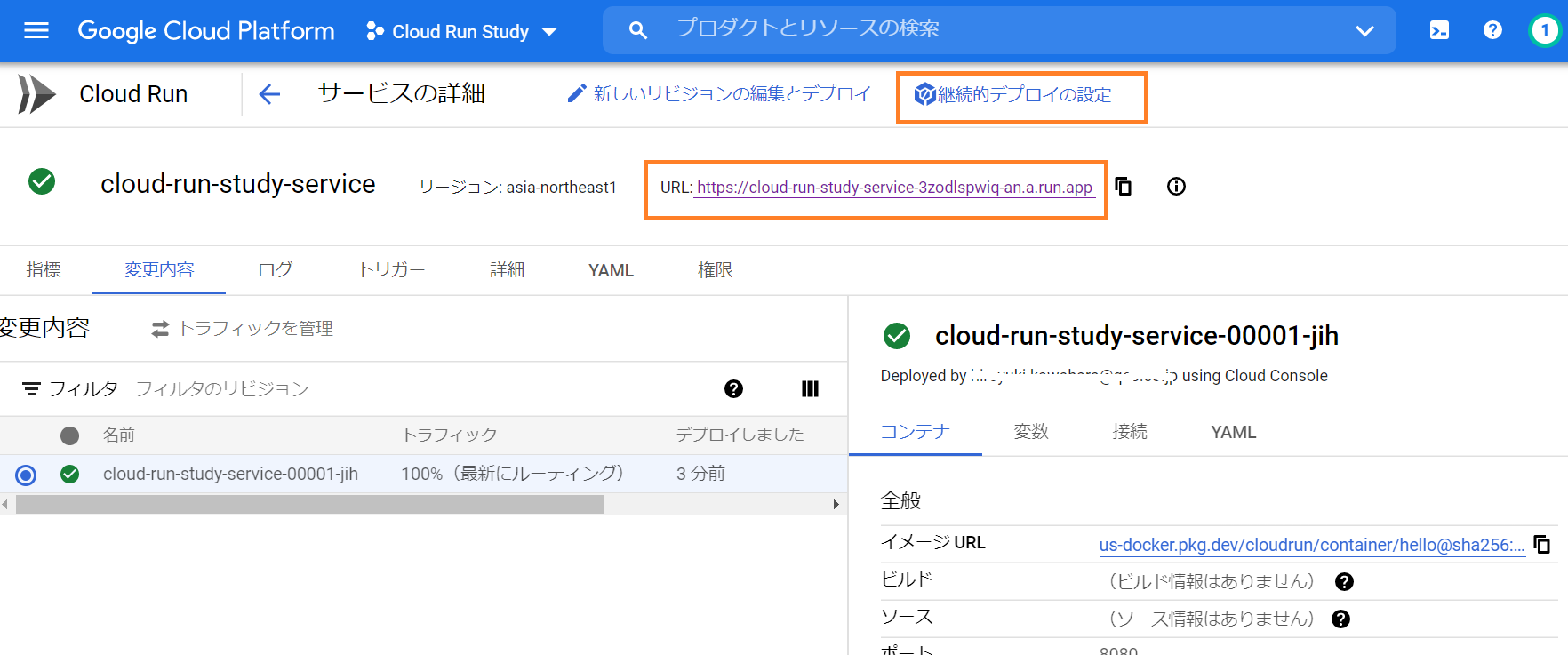Open the filter help question mark icon
This screenshot has width=1568, height=655.
(x=733, y=388)
